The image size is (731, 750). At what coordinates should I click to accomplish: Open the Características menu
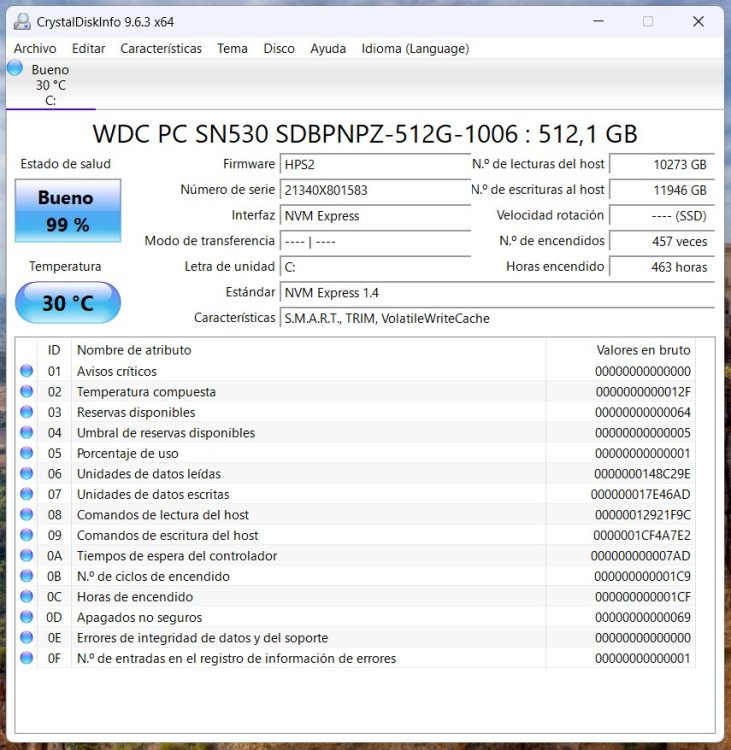pos(161,48)
